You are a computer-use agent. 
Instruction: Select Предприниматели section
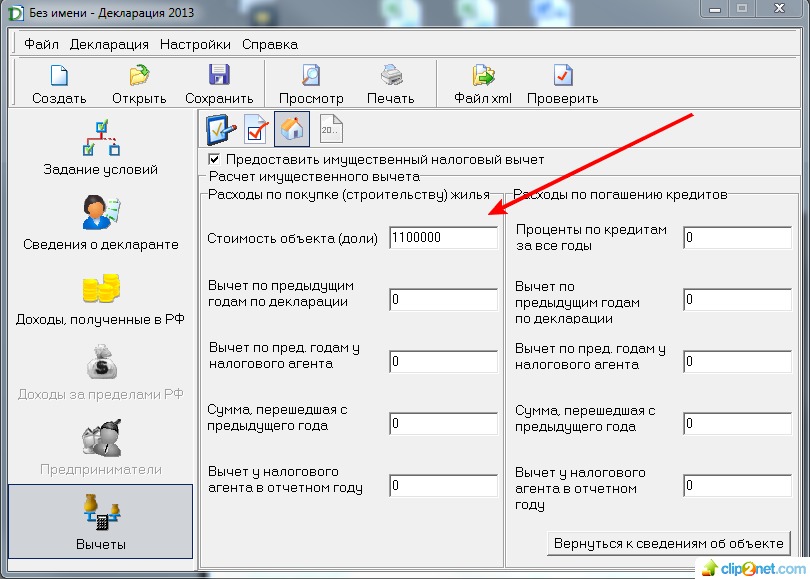point(101,448)
